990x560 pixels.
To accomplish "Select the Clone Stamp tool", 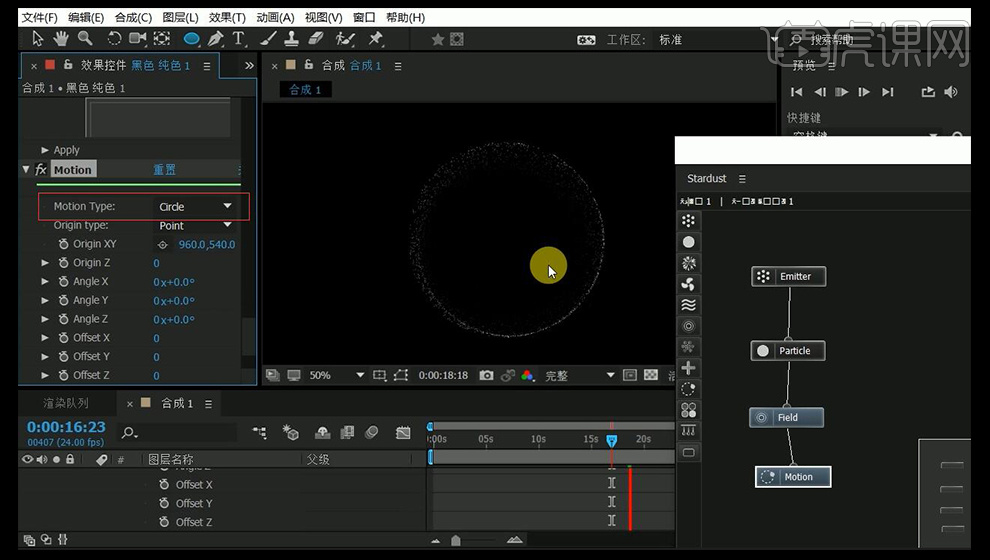I will click(292, 39).
